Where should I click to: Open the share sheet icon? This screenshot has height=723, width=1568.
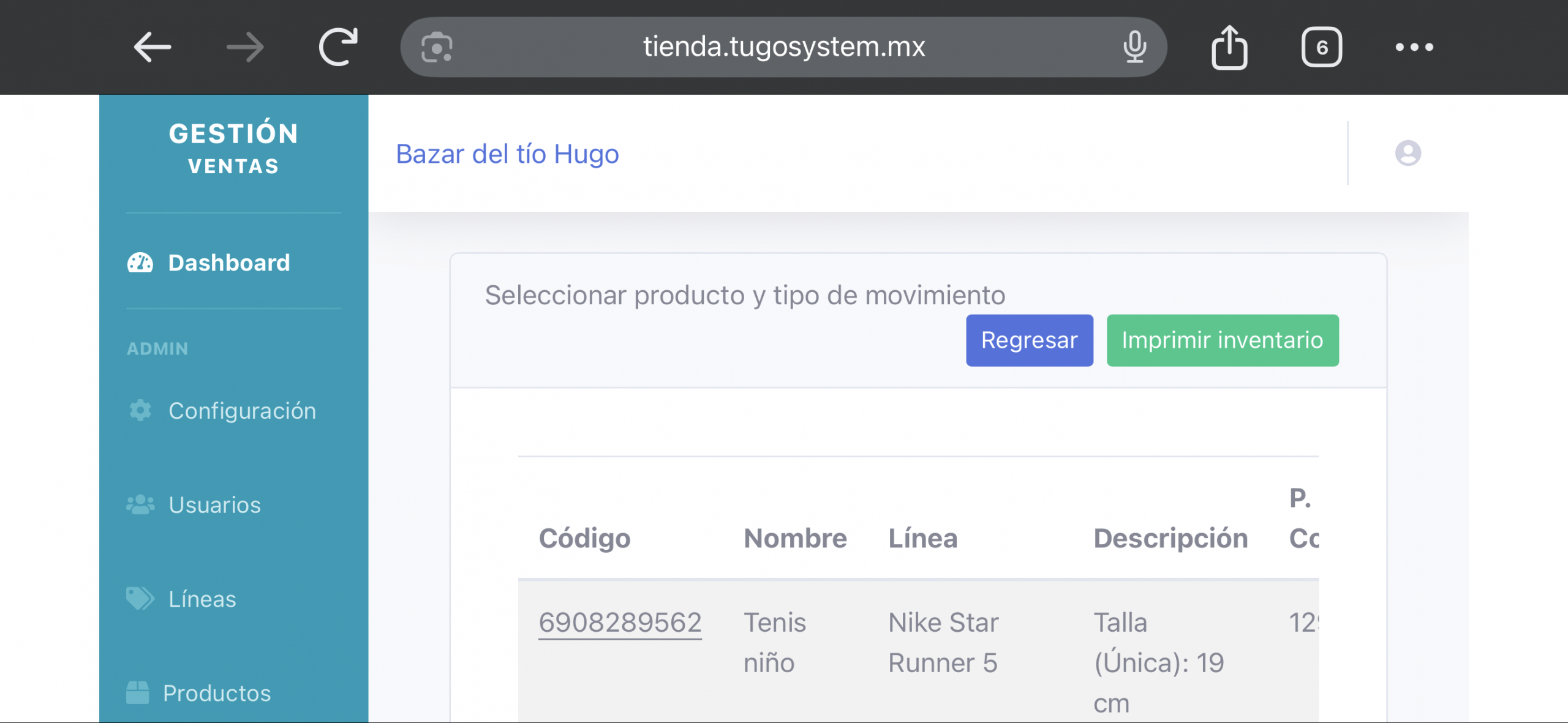1229,47
